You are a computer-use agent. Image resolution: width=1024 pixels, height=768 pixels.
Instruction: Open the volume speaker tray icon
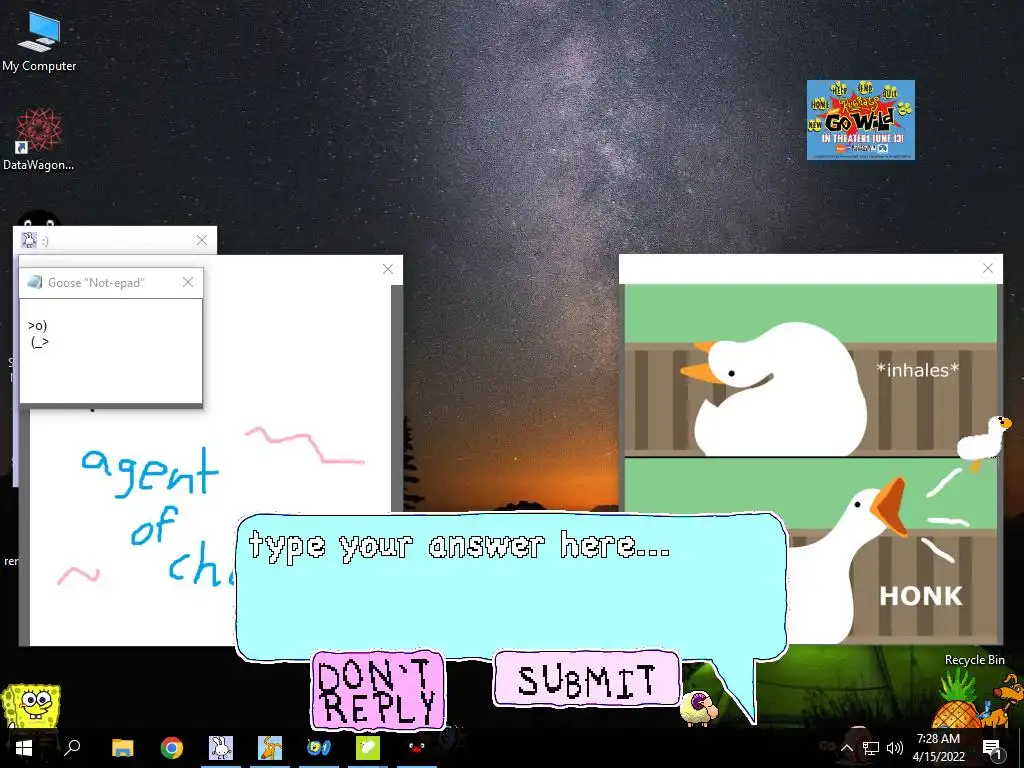895,748
